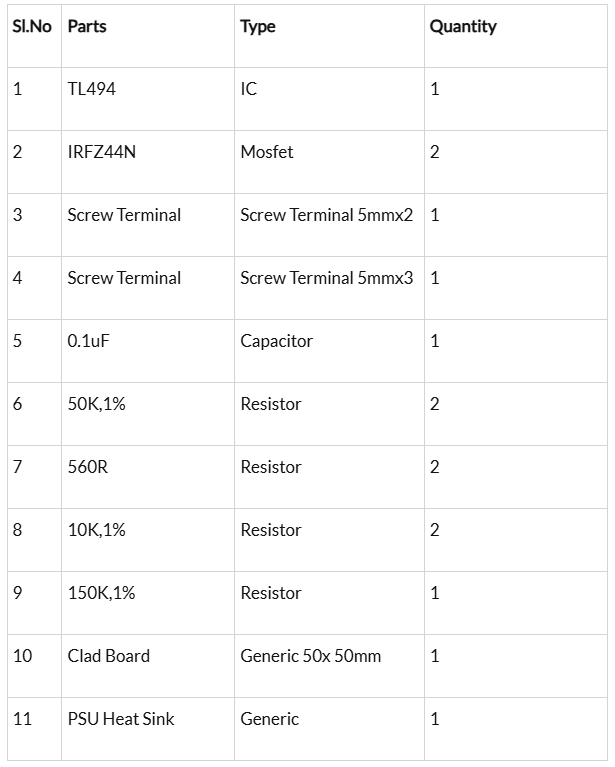
Task: Select the 560R part cell
Action: (x=88, y=467)
